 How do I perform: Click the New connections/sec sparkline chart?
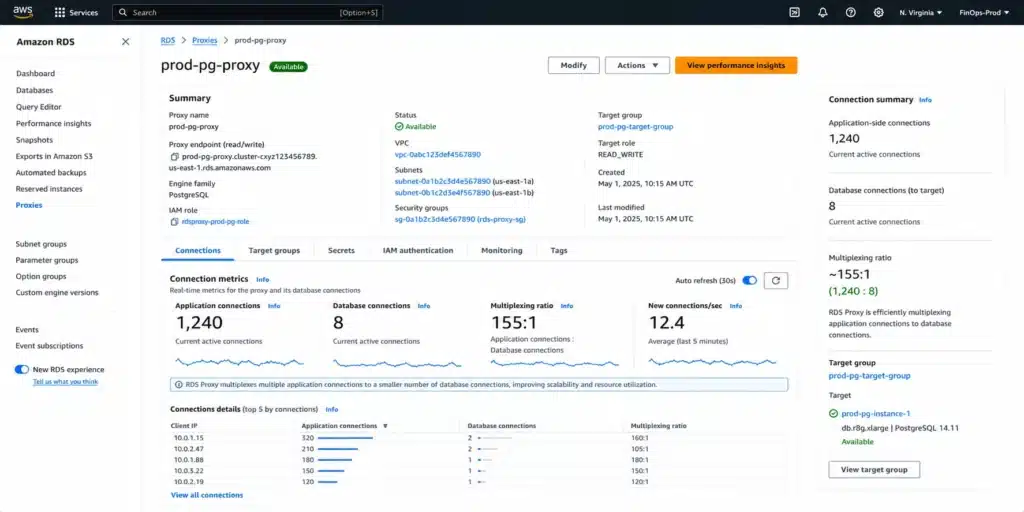(712, 362)
